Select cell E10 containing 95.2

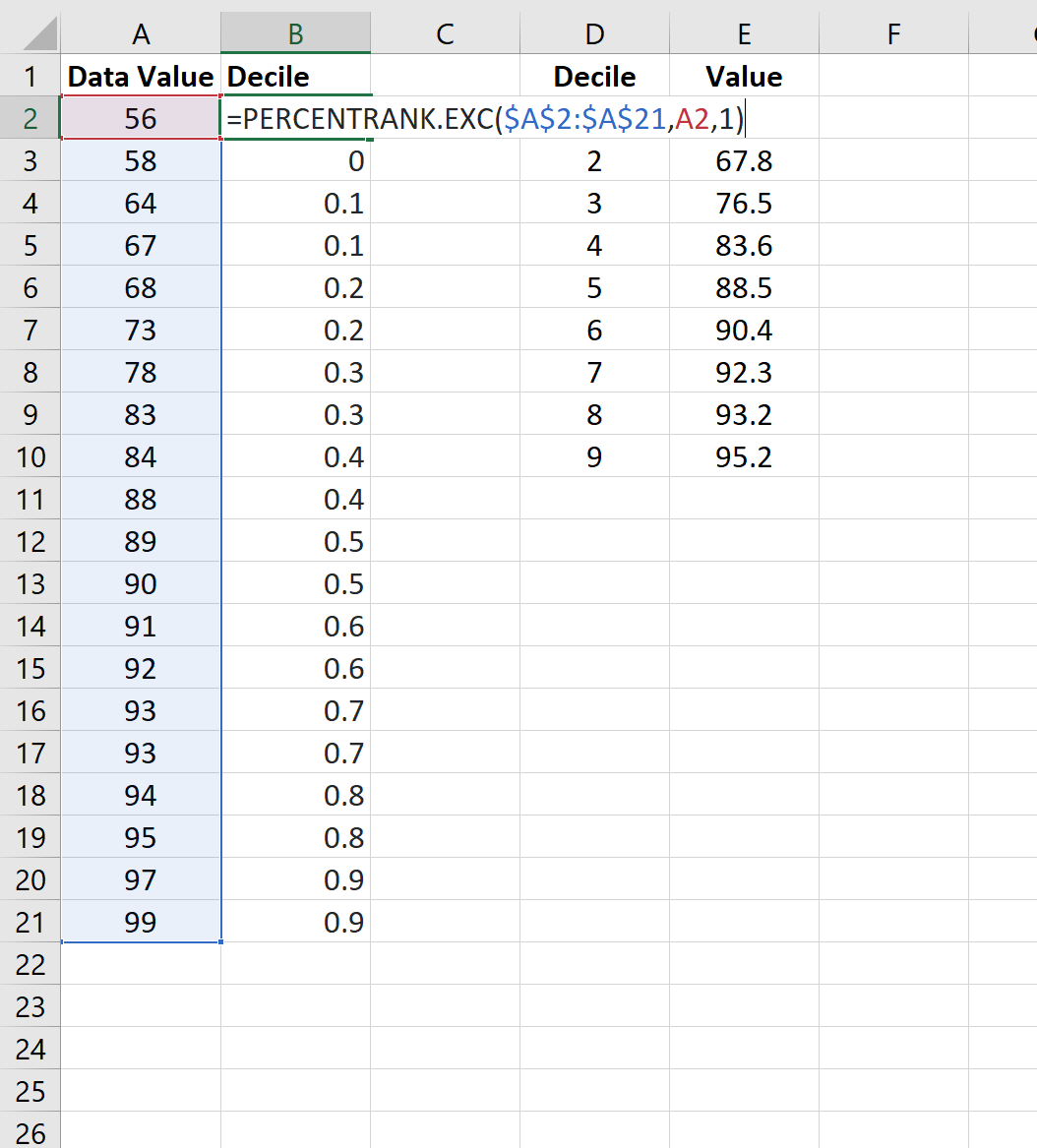[x=743, y=456]
